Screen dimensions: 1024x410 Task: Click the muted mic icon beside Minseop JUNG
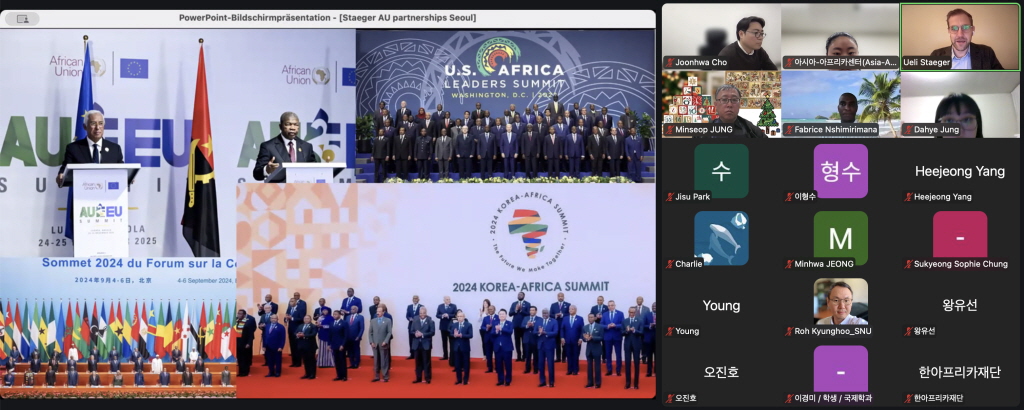669,130
